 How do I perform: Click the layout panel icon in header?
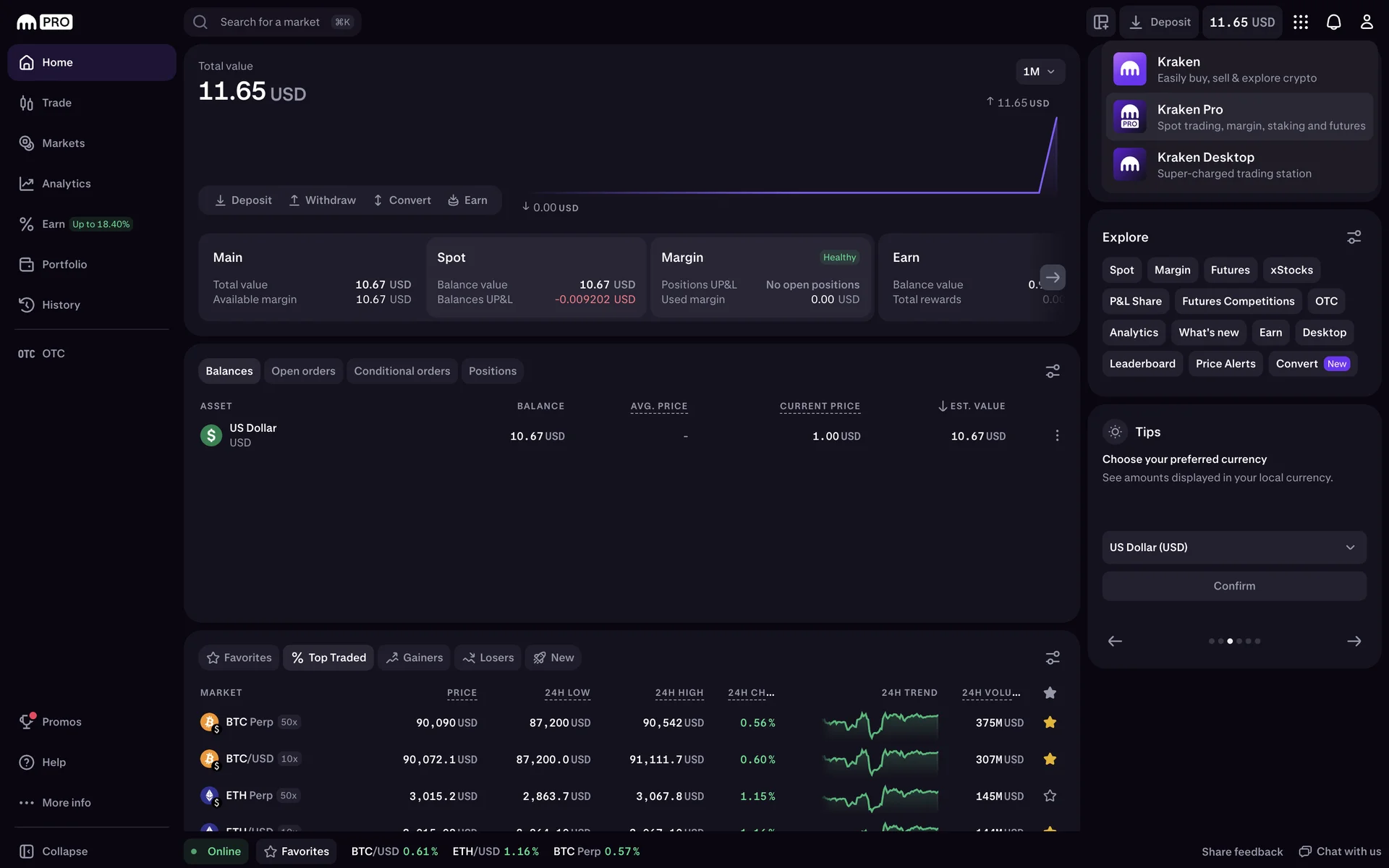coord(1101,22)
